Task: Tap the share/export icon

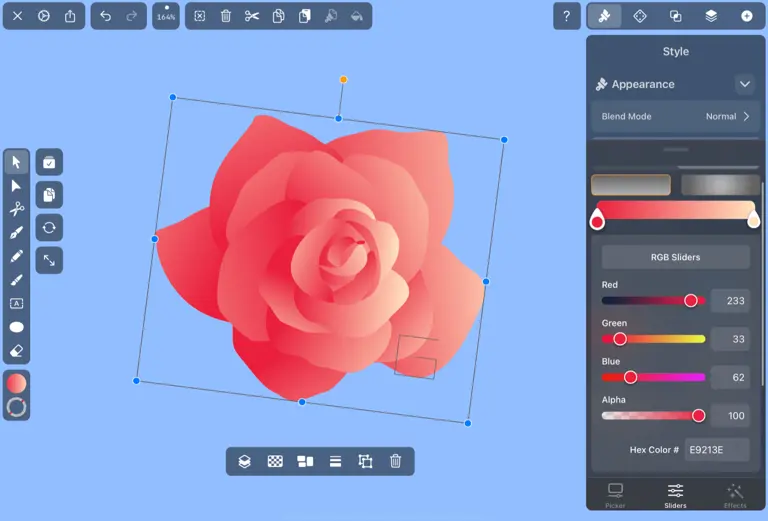Action: click(x=70, y=16)
